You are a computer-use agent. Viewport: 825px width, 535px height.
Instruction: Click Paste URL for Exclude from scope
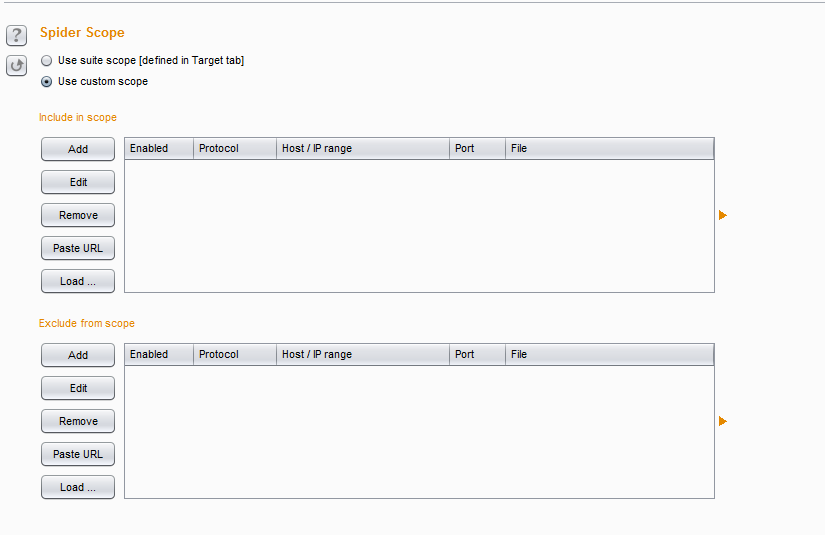click(78, 454)
